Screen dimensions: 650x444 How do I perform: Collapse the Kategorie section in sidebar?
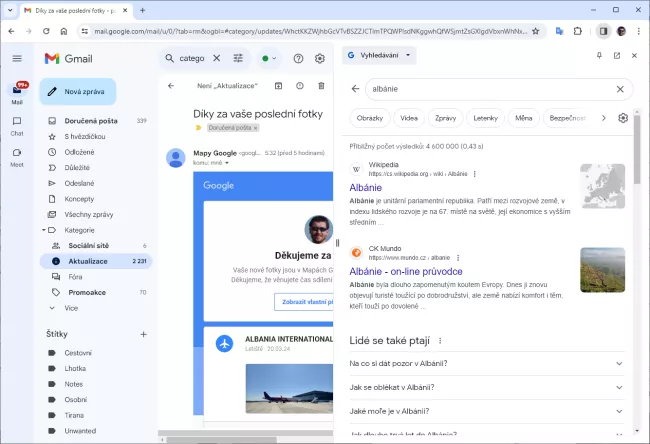46,229
